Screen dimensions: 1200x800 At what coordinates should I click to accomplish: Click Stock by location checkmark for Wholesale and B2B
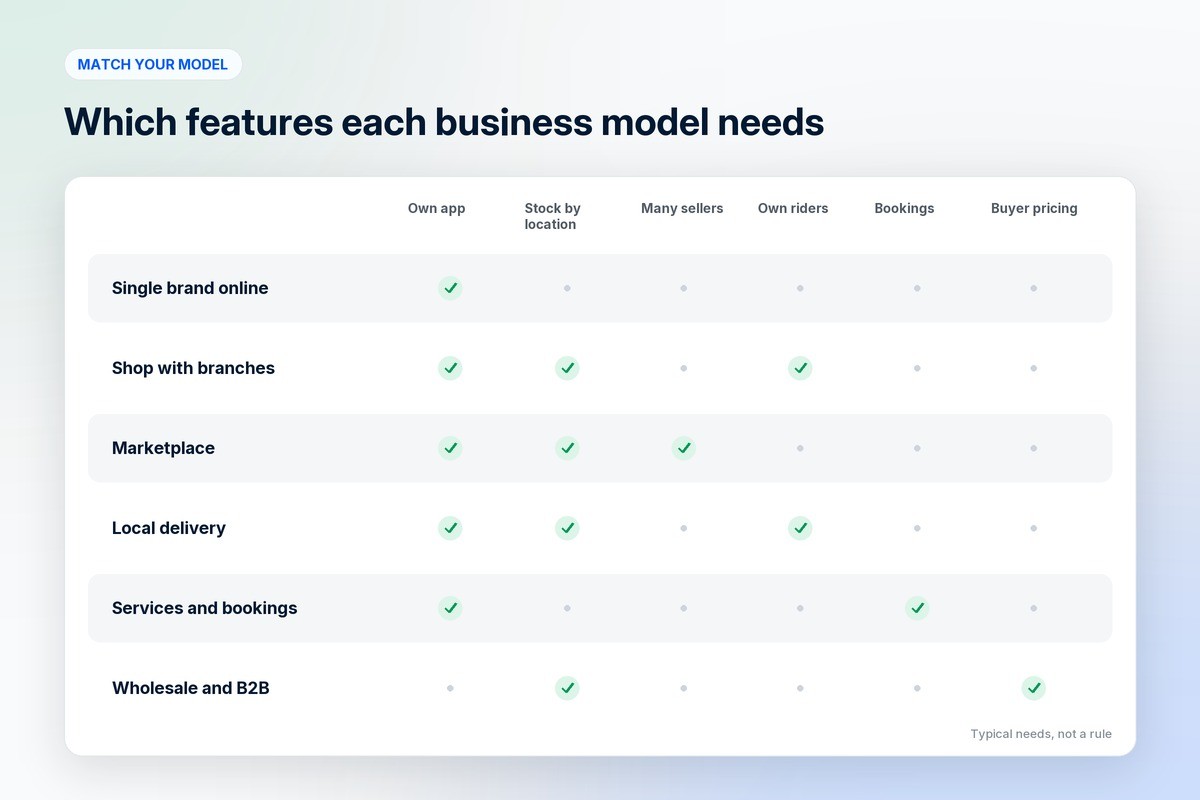(567, 688)
